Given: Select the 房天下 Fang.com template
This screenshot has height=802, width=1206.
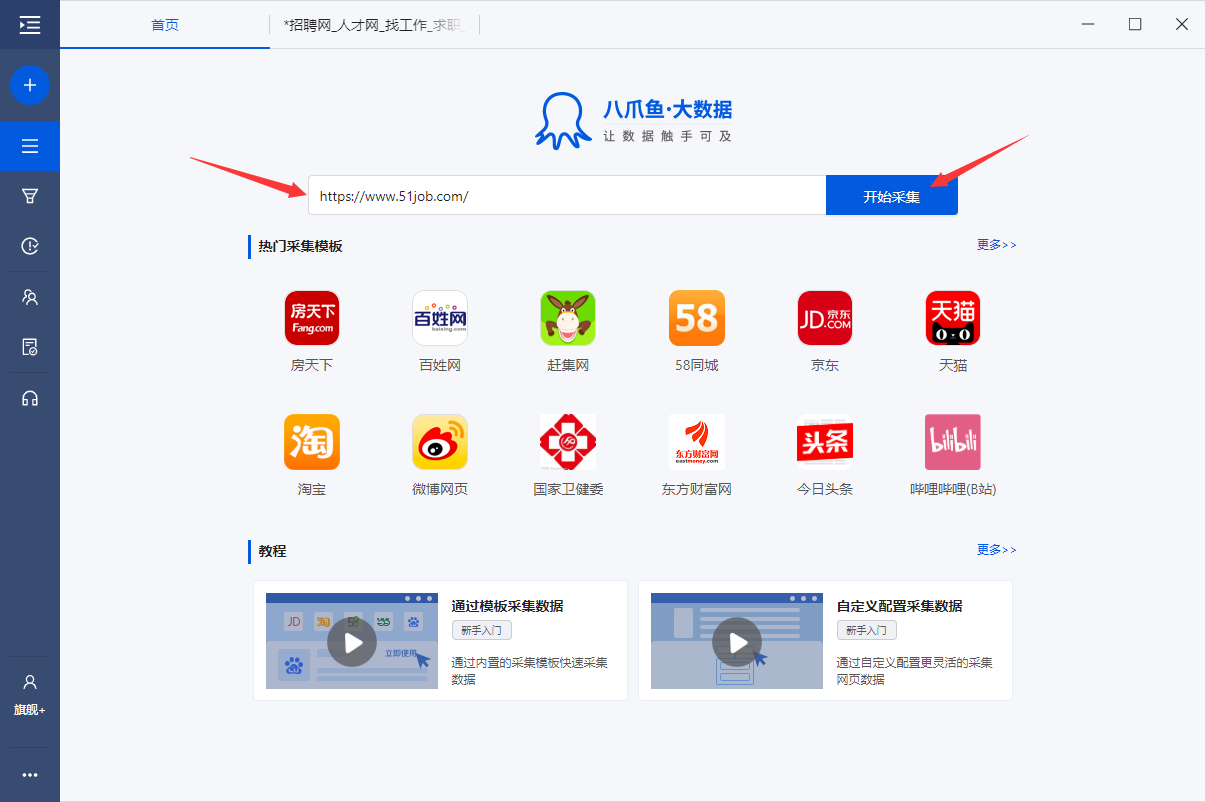Looking at the screenshot, I should click(312, 318).
